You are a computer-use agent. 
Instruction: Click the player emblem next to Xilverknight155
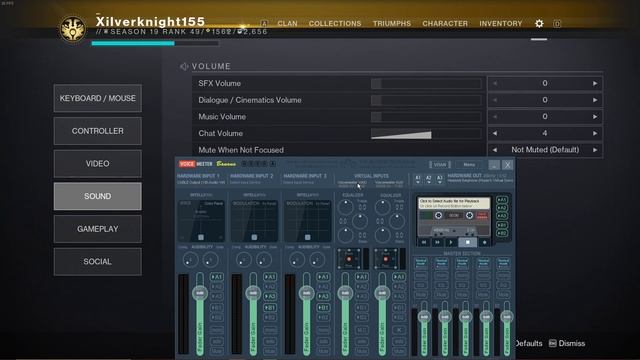(x=73, y=29)
